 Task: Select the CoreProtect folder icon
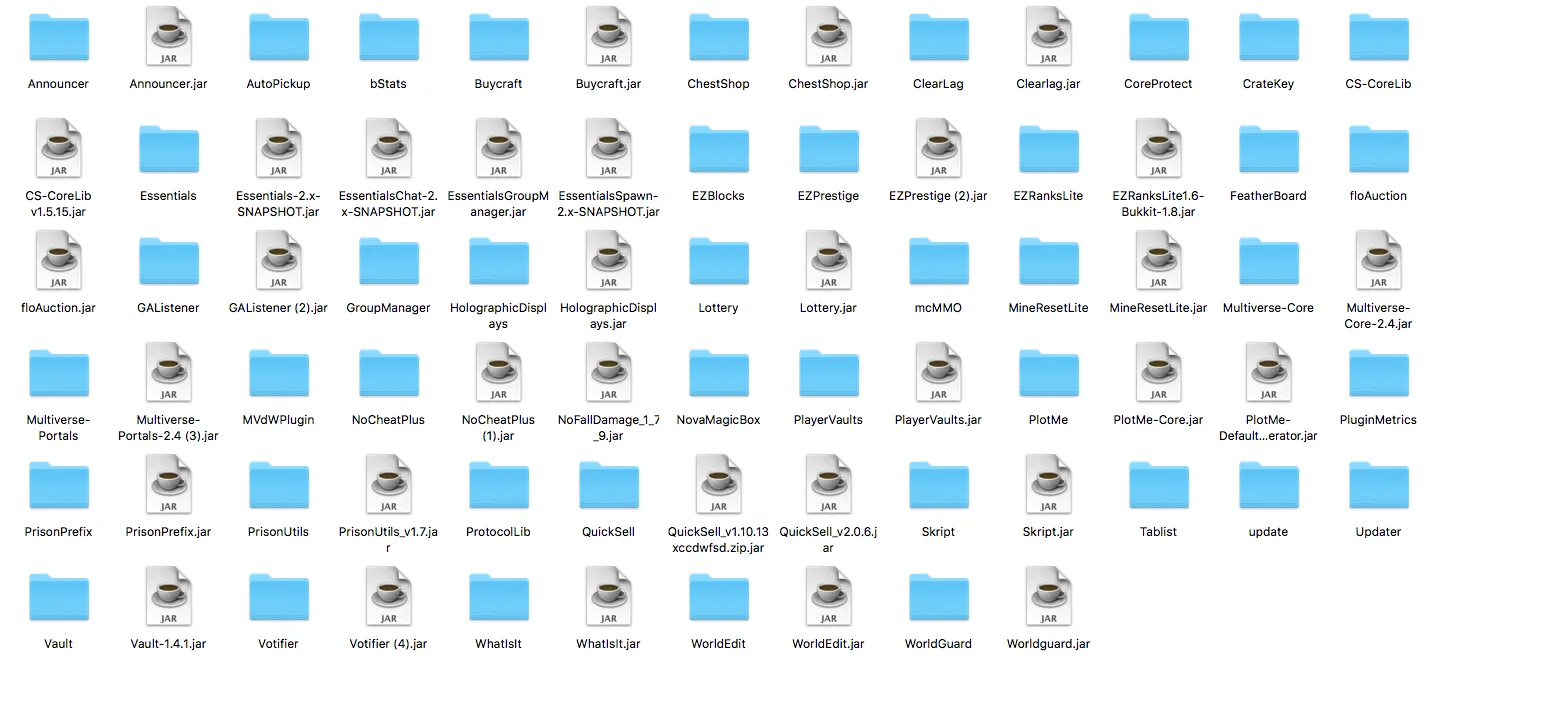1158,38
